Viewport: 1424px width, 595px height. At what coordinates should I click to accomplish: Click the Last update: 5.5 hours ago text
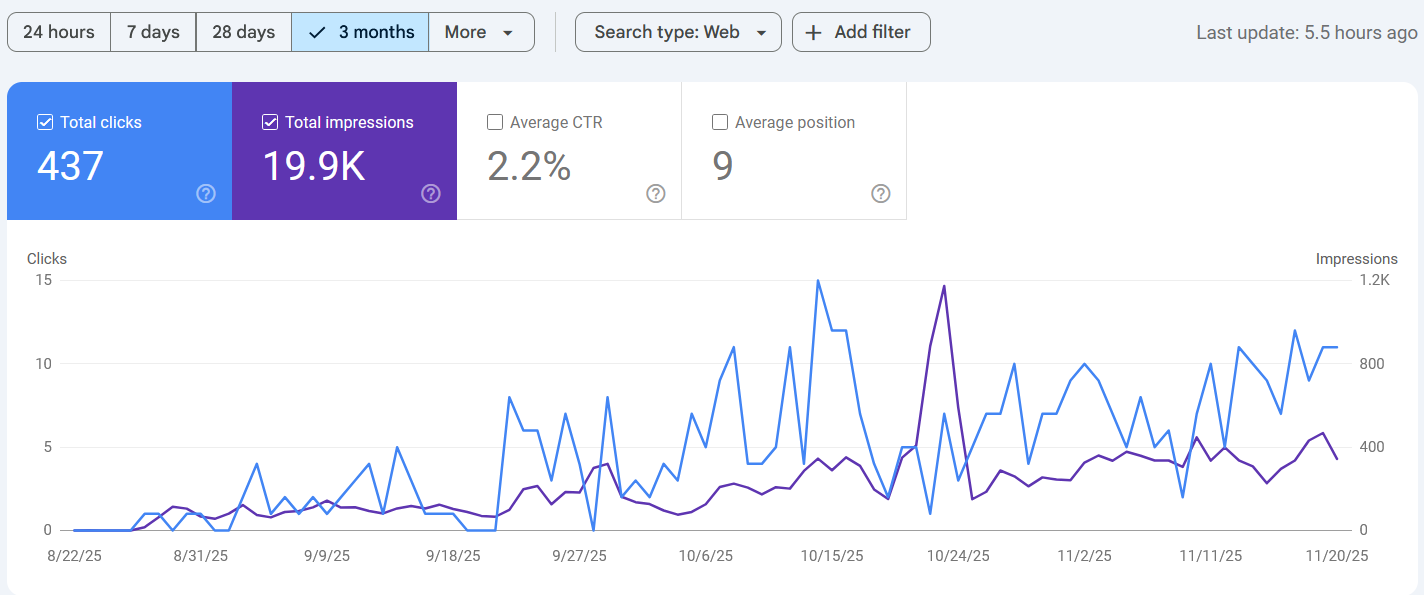(1306, 32)
